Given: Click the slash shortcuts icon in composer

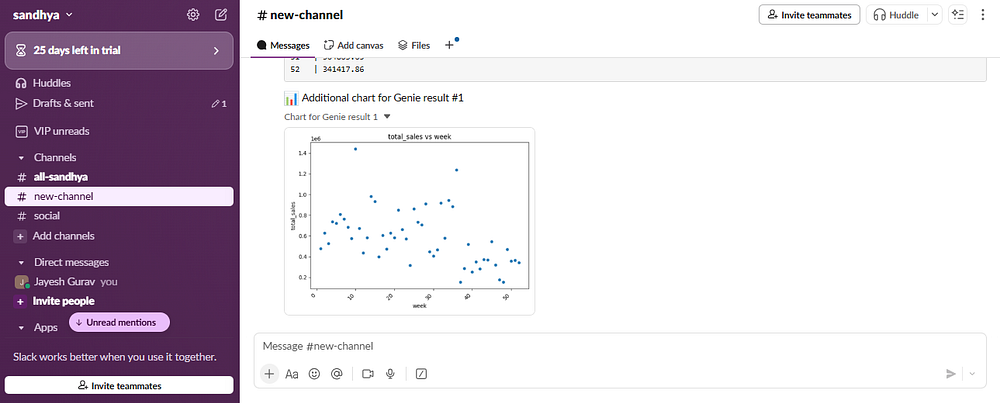Looking at the screenshot, I should pos(421,373).
